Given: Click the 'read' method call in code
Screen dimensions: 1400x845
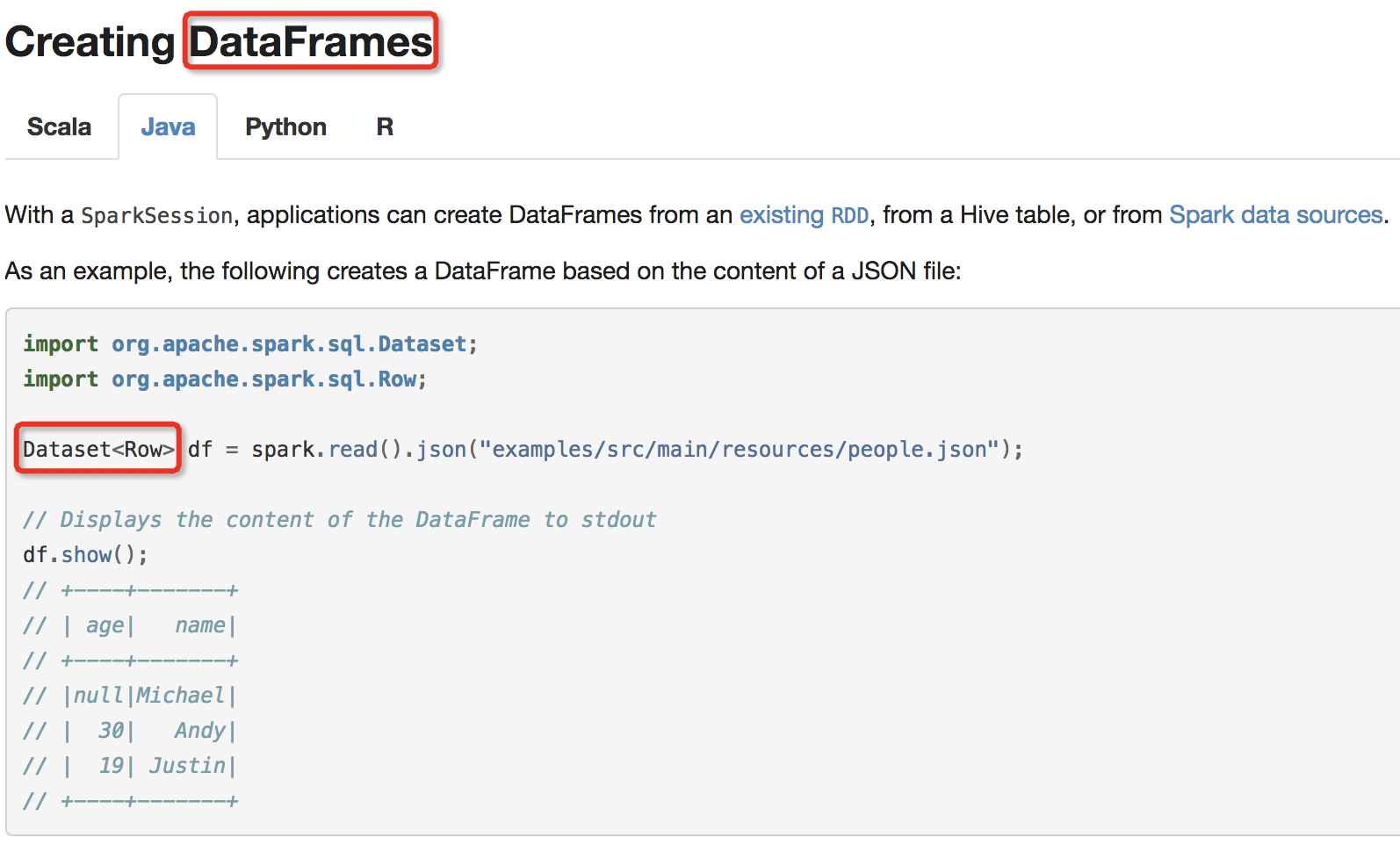Looking at the screenshot, I should tap(353, 450).
